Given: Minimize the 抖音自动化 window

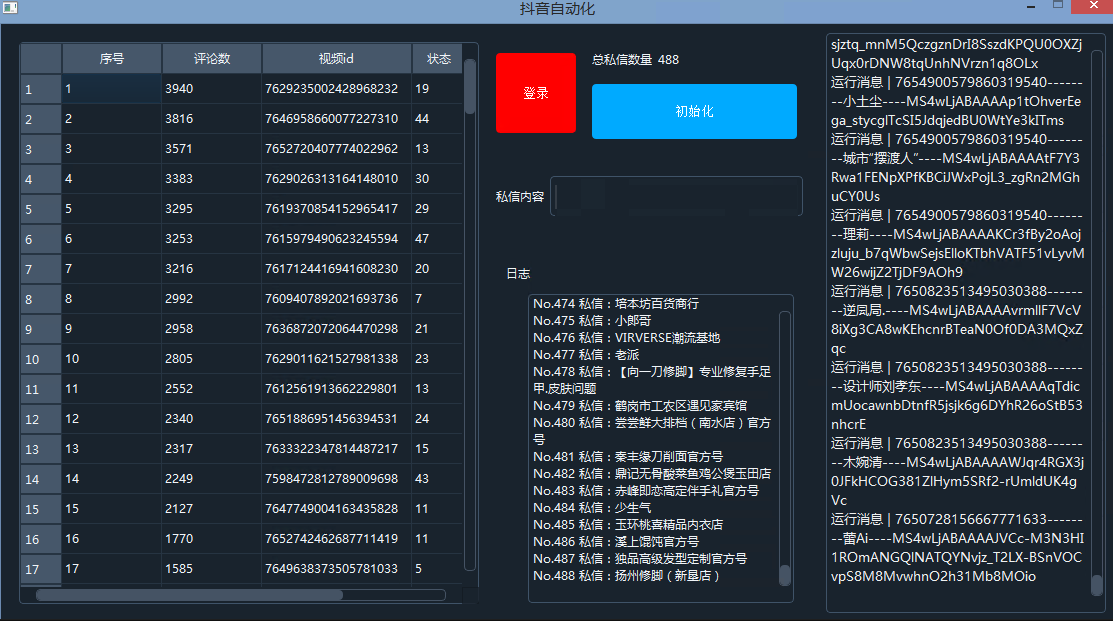Looking at the screenshot, I should point(1031,7).
